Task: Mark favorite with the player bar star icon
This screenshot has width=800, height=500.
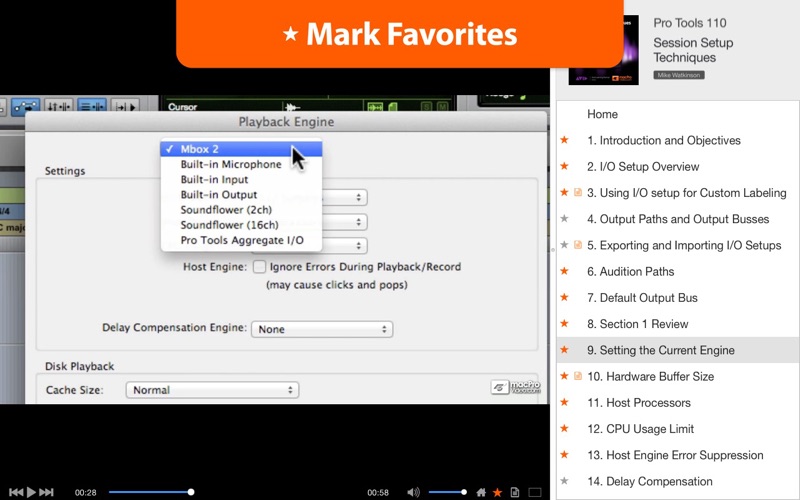Action: pos(497,492)
